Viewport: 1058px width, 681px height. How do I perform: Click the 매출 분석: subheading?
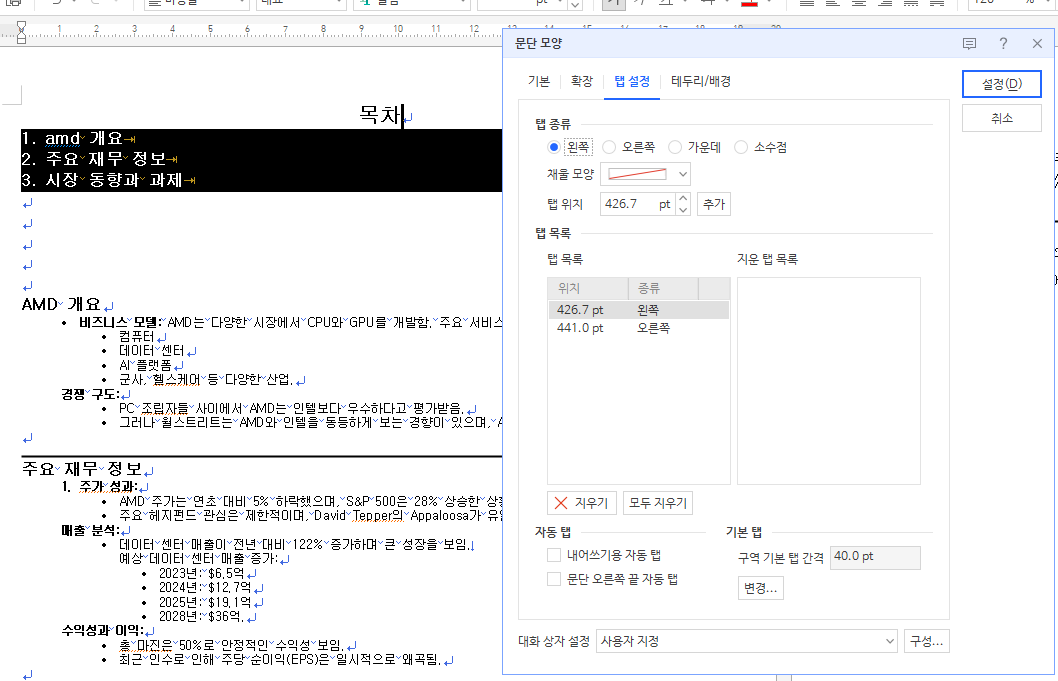(90, 530)
